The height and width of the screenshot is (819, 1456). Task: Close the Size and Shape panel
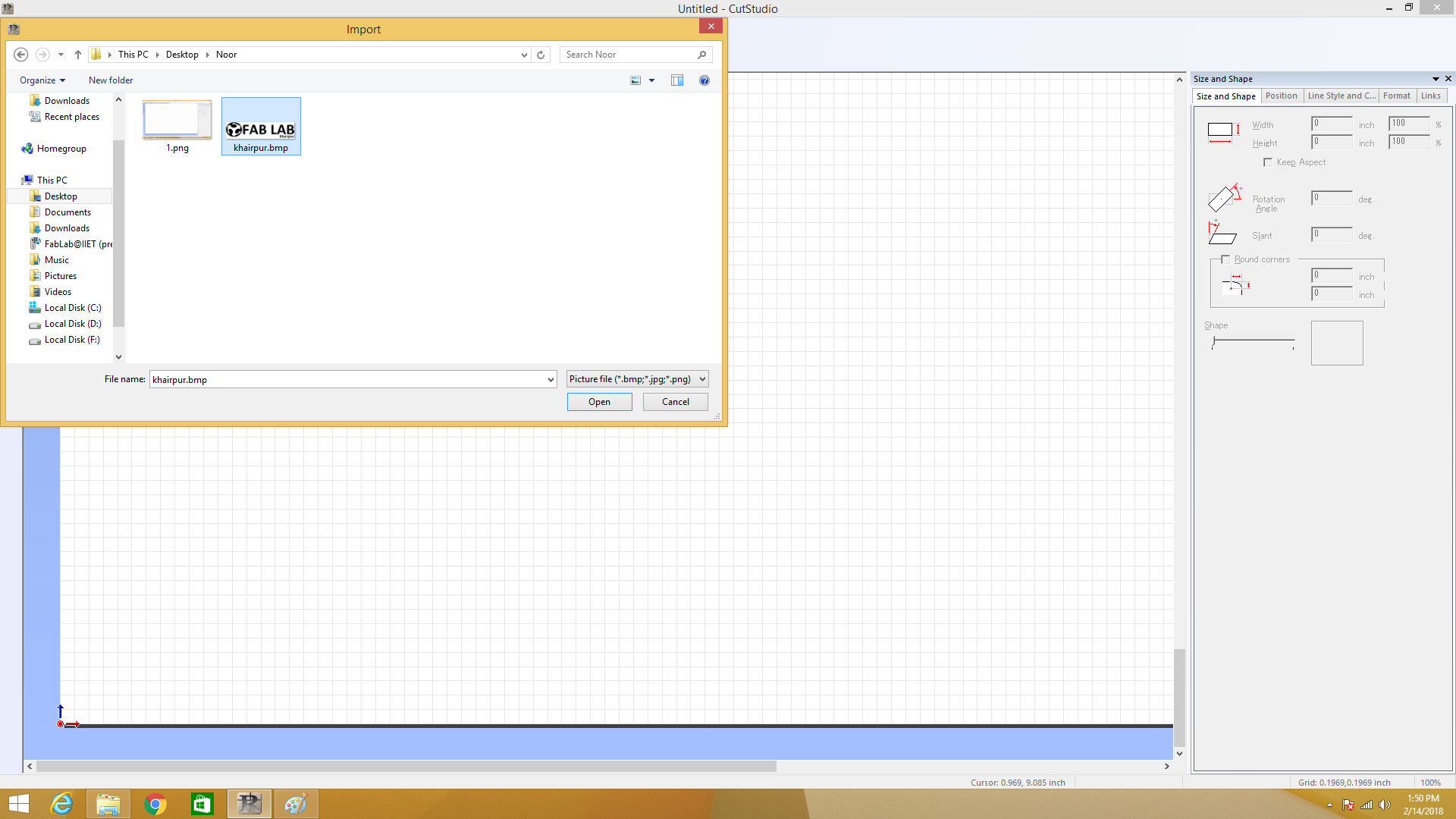tap(1448, 79)
